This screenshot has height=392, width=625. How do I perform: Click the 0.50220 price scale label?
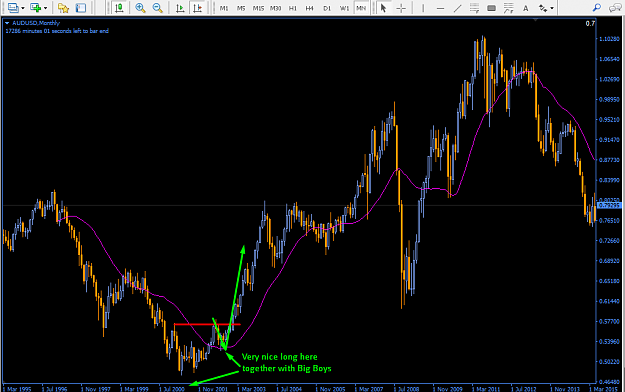609,362
